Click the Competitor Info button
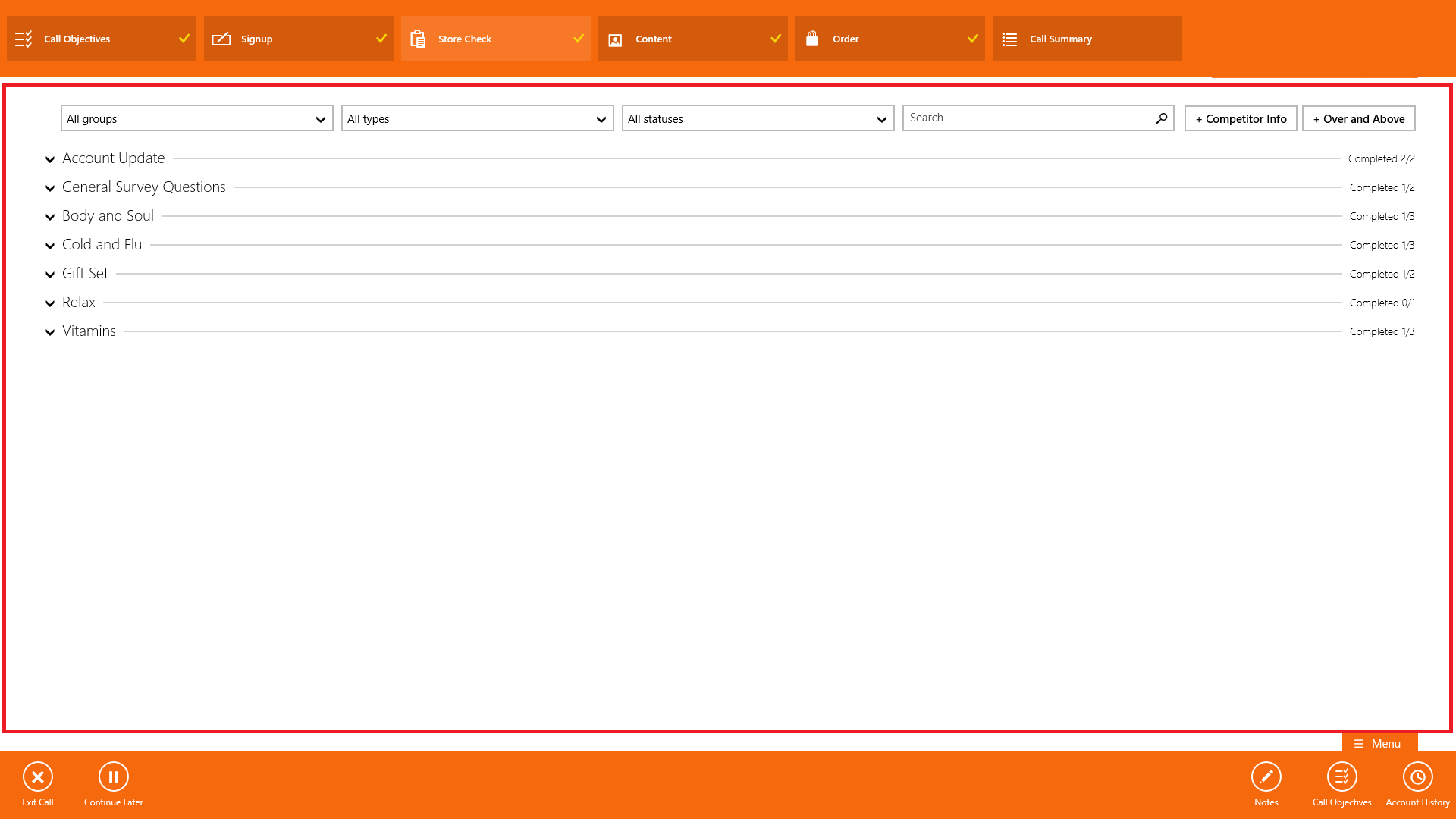 click(x=1241, y=119)
